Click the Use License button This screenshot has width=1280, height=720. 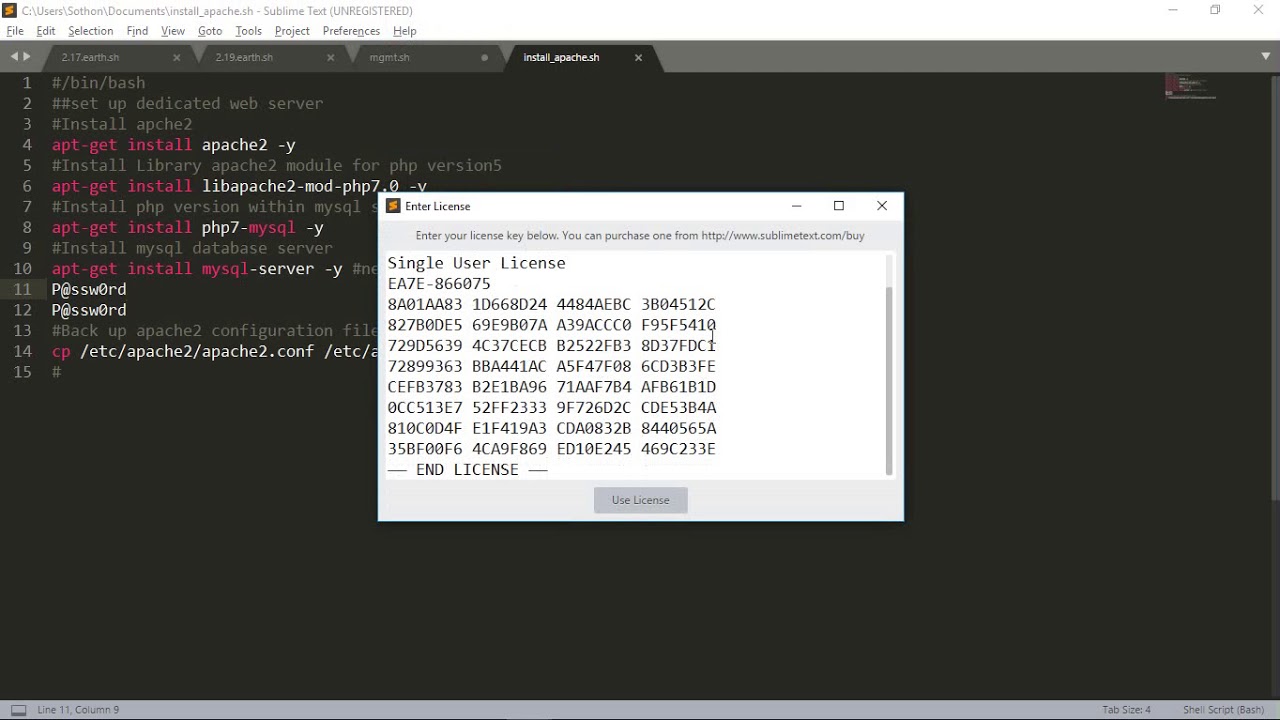(641, 500)
